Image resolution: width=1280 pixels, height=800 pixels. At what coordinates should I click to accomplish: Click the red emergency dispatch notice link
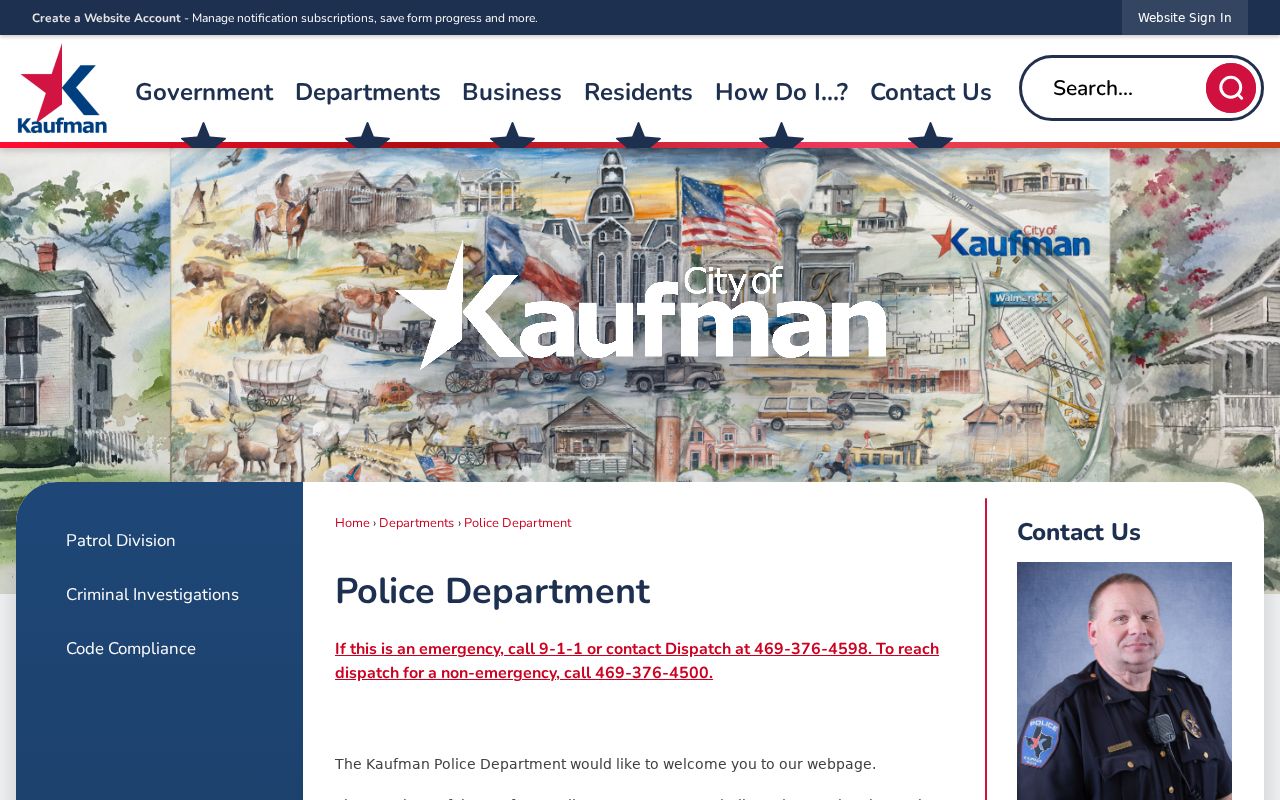(x=637, y=661)
